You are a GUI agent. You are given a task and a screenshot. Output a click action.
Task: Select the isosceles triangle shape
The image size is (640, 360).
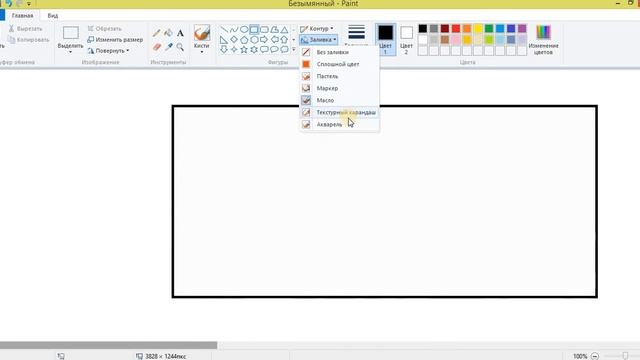coord(284,29)
